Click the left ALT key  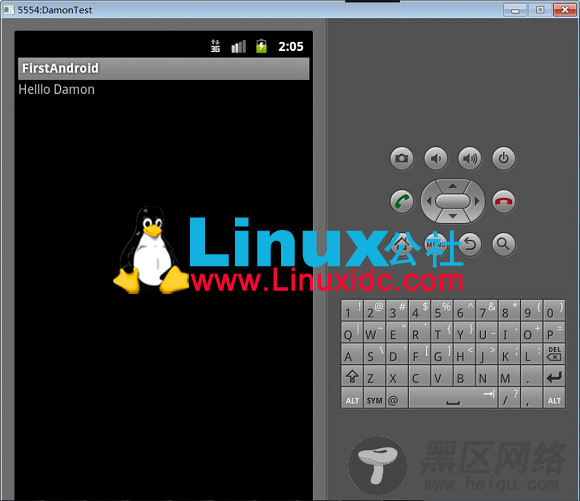(x=352, y=398)
